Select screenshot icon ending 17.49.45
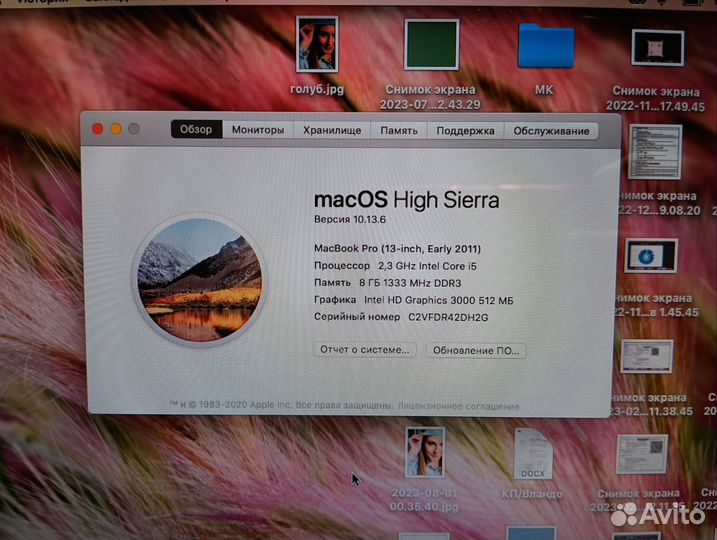The width and height of the screenshot is (717, 540). [658, 48]
